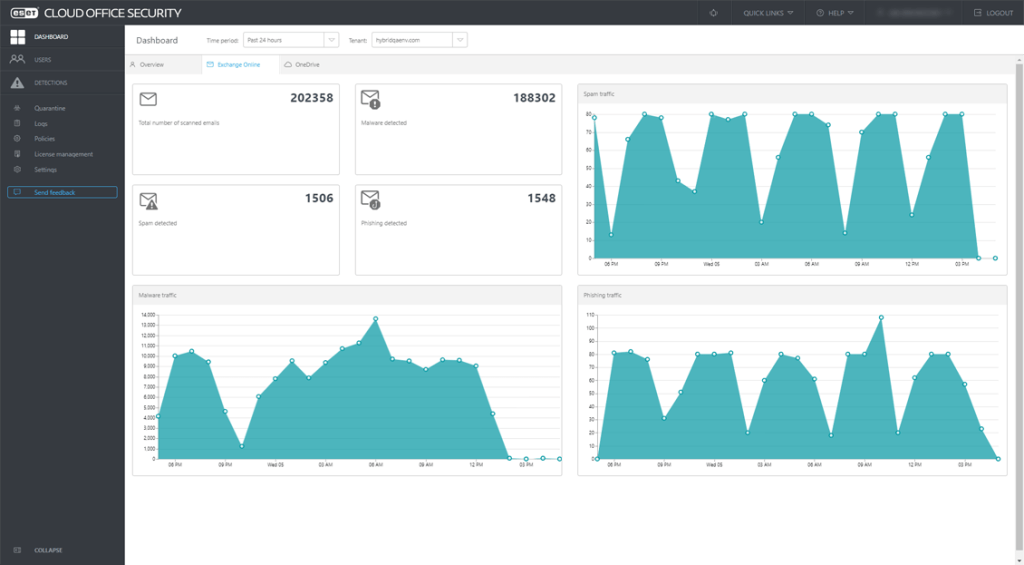This screenshot has width=1024, height=565.
Task: Open the Dashboard grid icon in the sidebar
Action: [17, 37]
